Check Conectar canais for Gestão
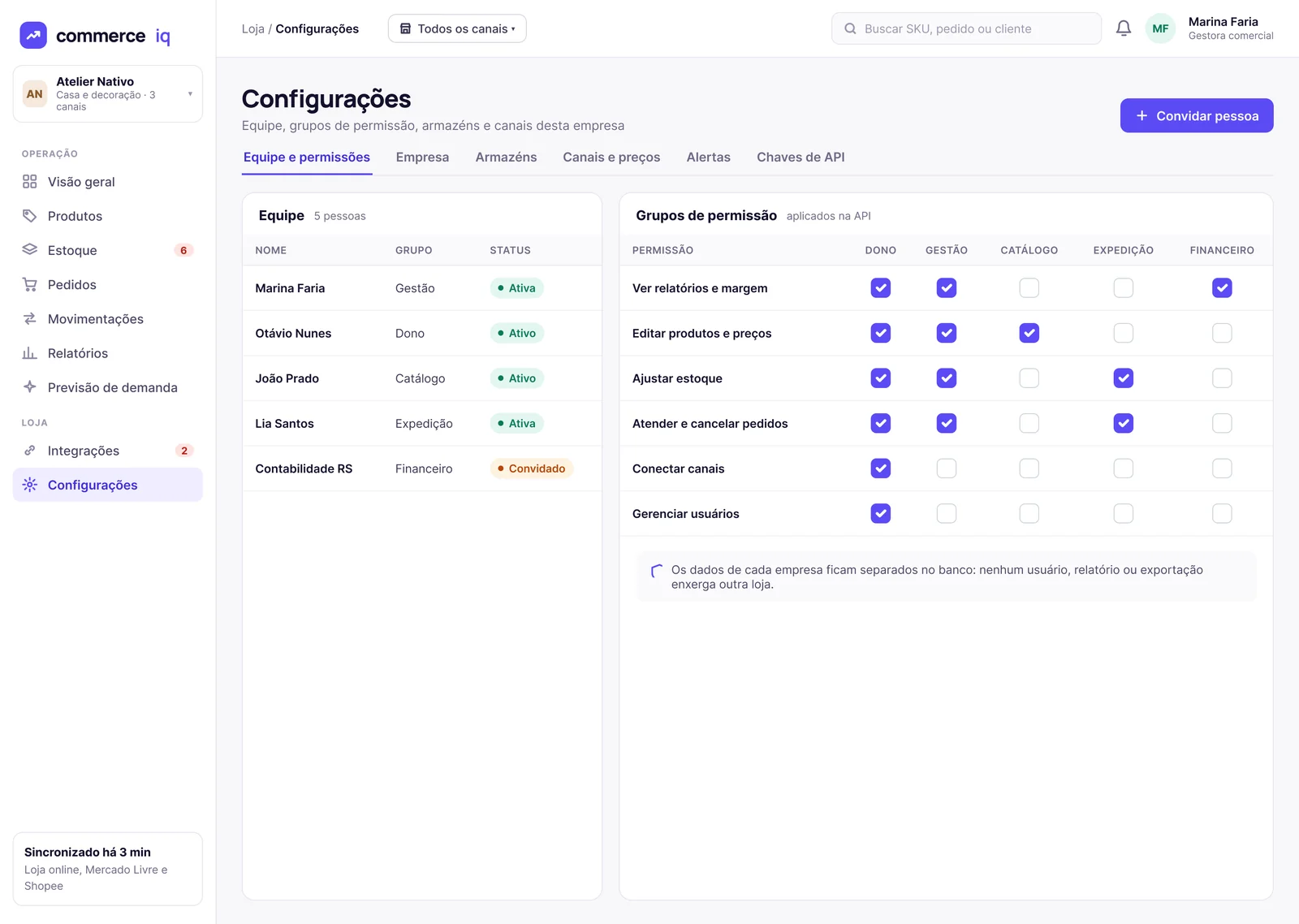This screenshot has height=924, width=1299. (946, 468)
